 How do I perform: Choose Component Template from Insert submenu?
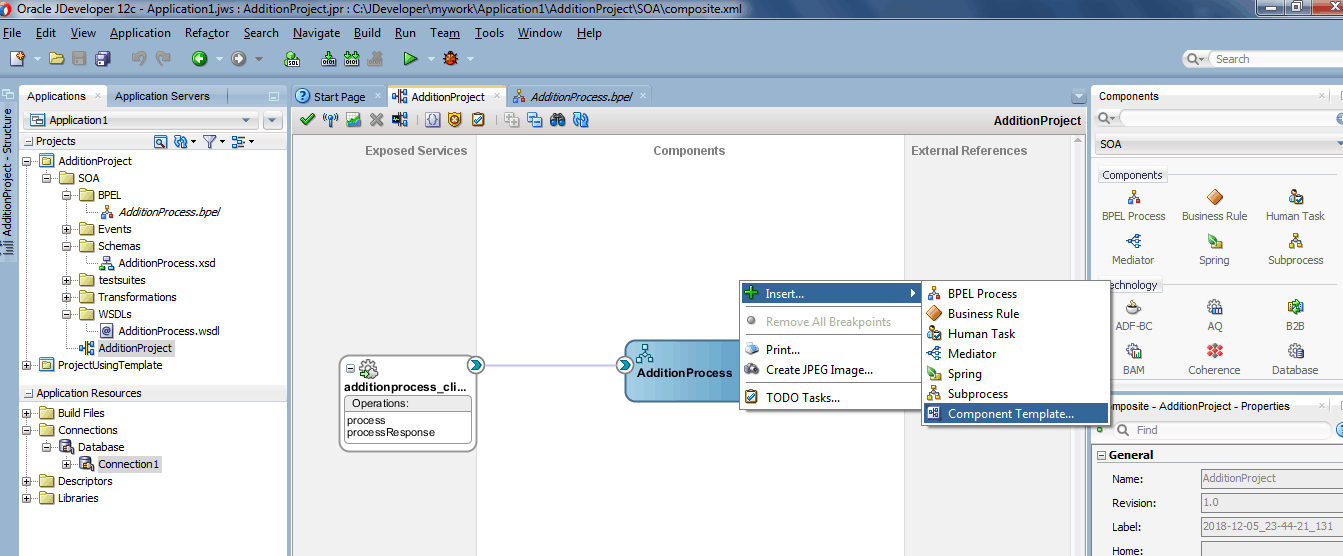[x=1015, y=414]
